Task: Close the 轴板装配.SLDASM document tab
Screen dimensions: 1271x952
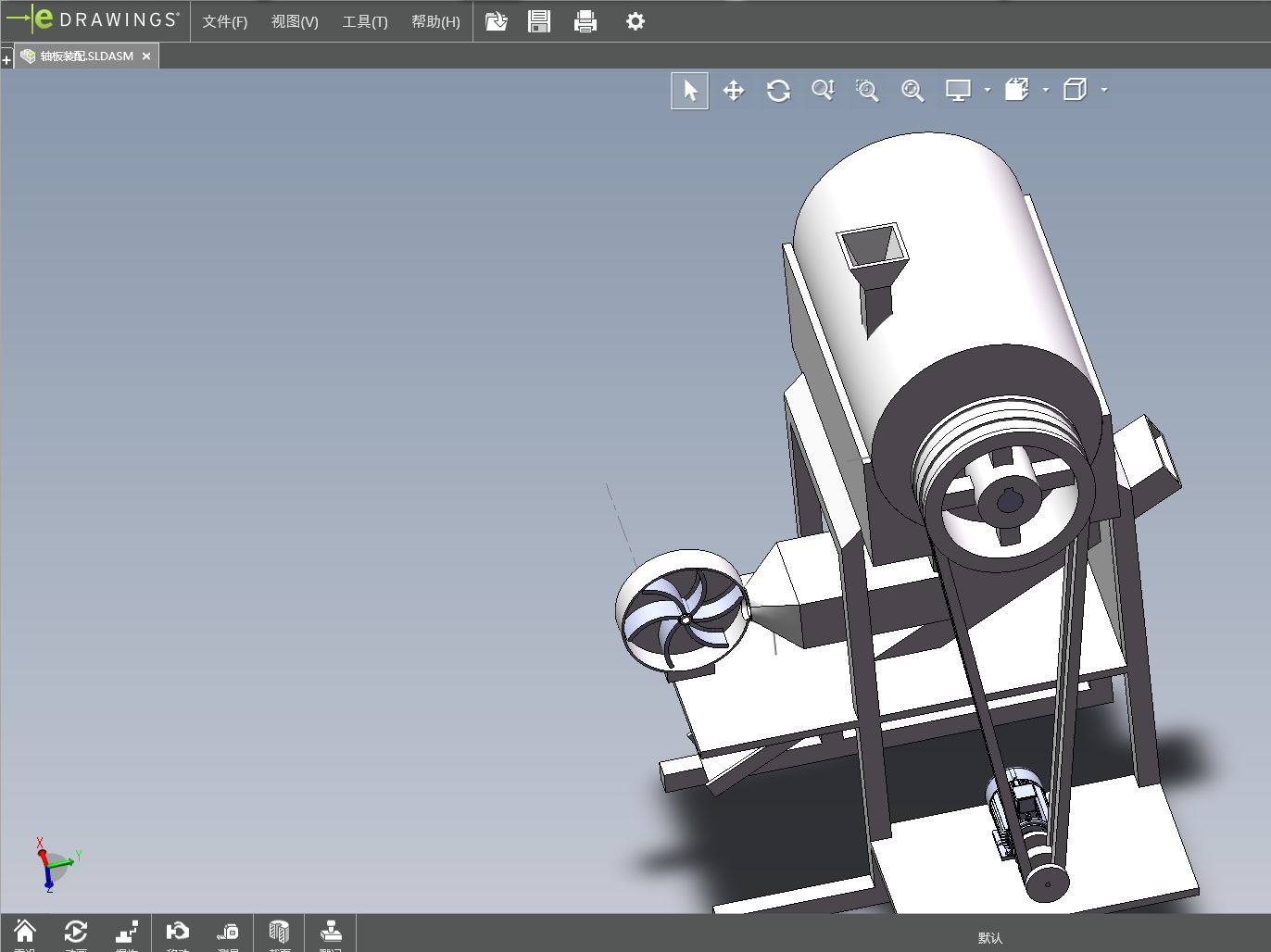Action: click(146, 56)
